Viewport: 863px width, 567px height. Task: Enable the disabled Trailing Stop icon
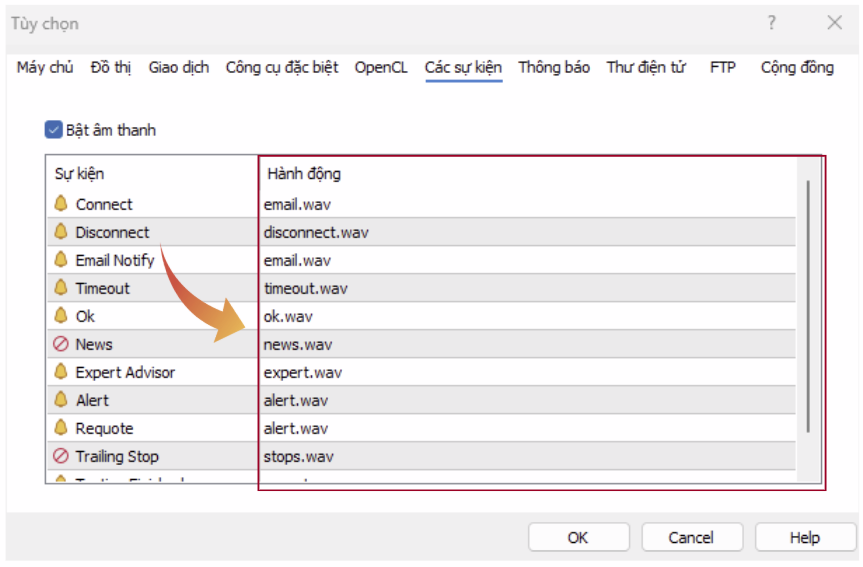pos(61,456)
